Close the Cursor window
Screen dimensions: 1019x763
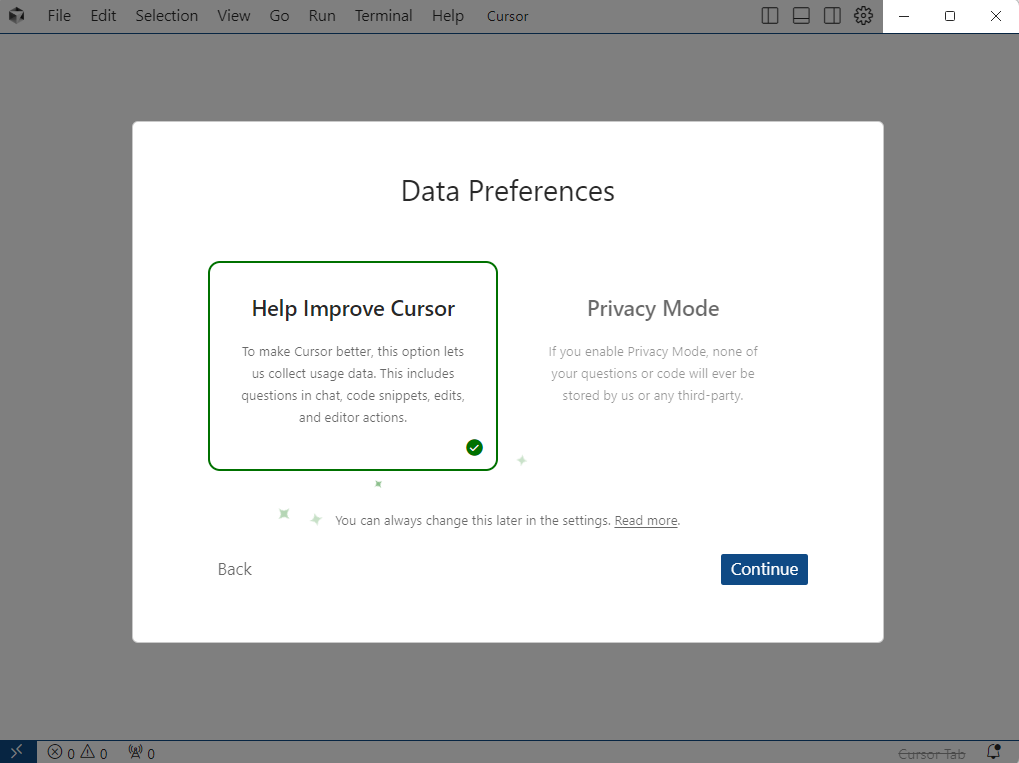(x=996, y=16)
